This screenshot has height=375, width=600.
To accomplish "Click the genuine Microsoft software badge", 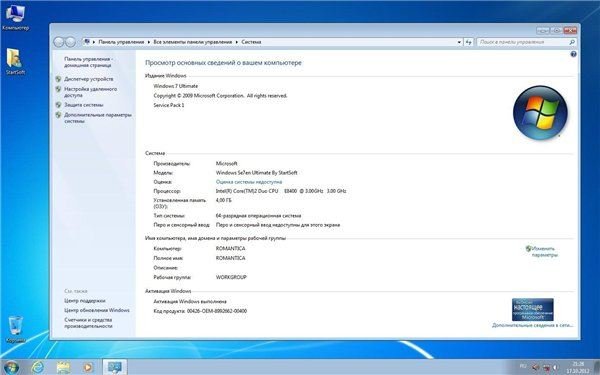I will click(533, 310).
